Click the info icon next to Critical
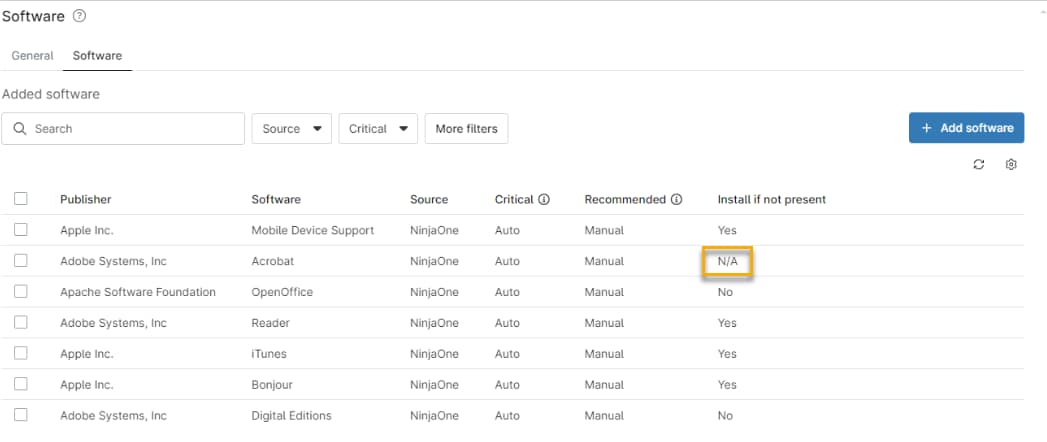Viewport: 1047px width, 442px height. 544,199
